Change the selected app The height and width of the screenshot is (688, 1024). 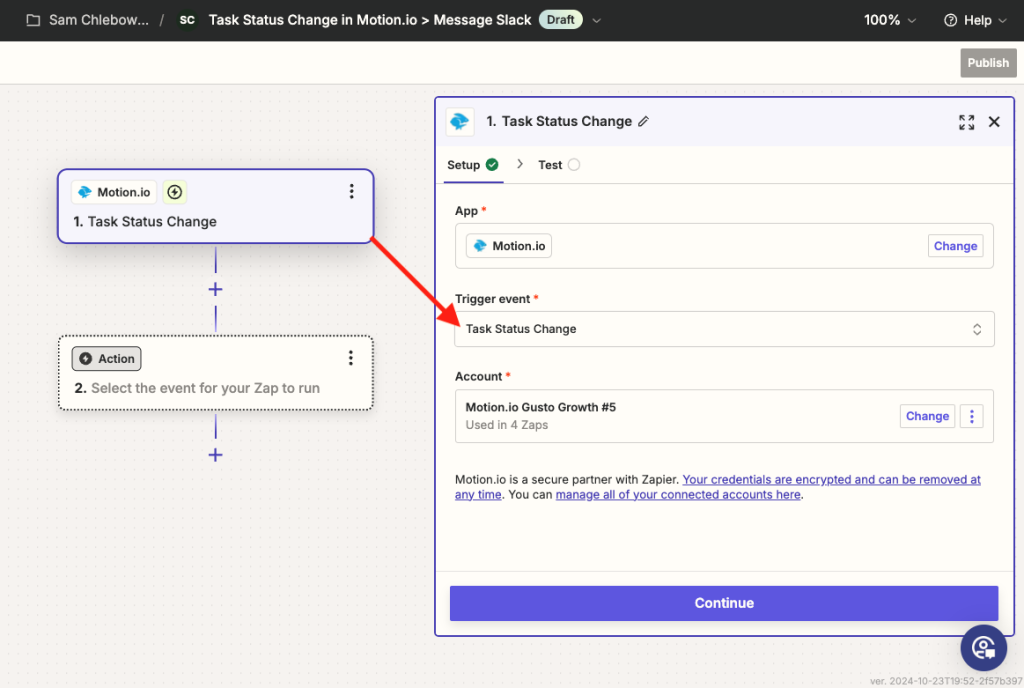pos(955,246)
